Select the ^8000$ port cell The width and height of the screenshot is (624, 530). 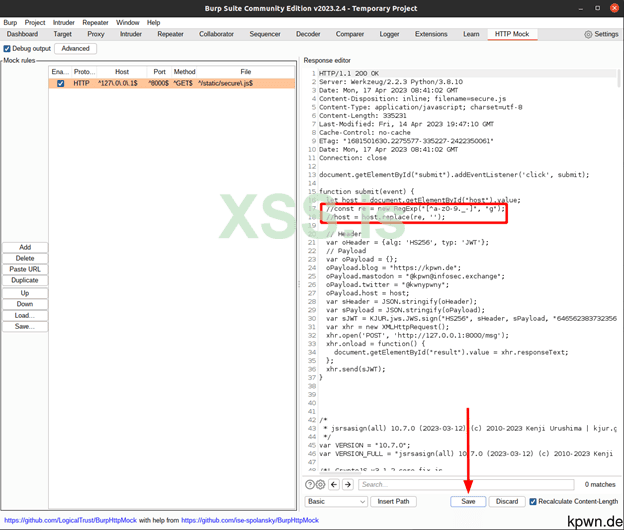pos(160,83)
